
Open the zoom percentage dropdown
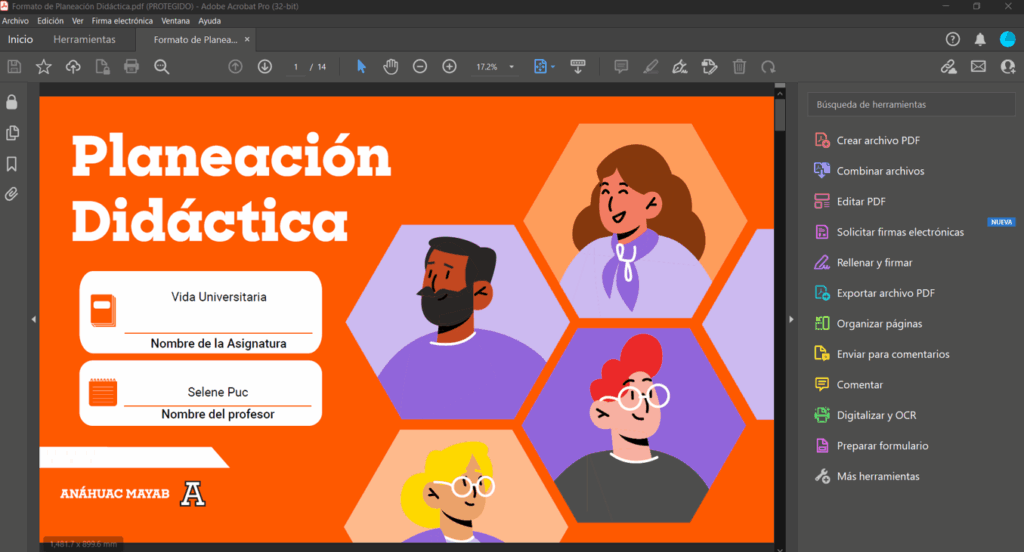click(512, 67)
